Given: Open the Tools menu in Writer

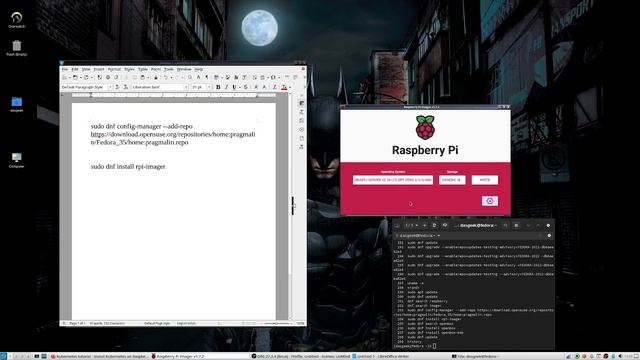Looking at the screenshot, I should [x=169, y=69].
